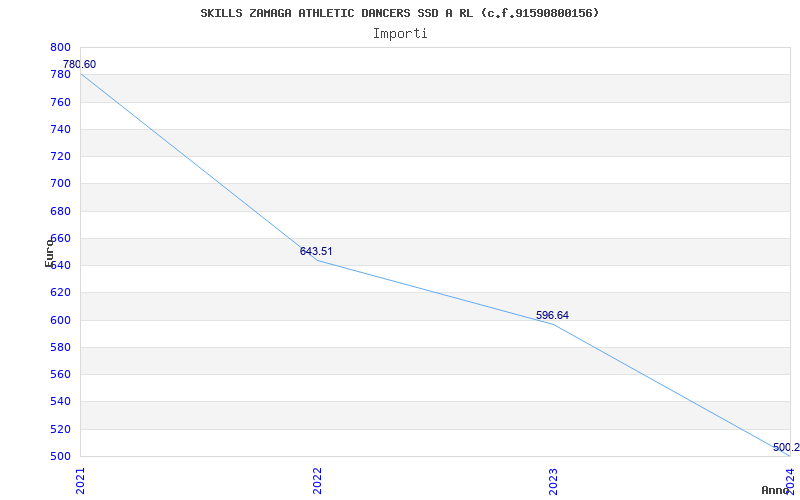Click the 780 y-axis value
The image size is (800, 500).
click(60, 74)
